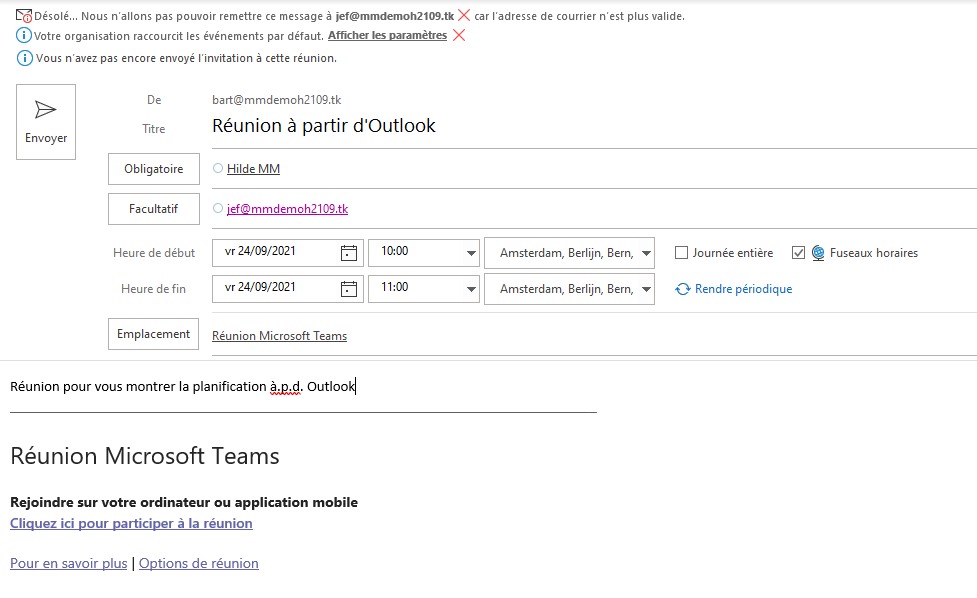Click presence circle next to Hilde MM
The width and height of the screenshot is (977, 598).
pyautogui.click(x=218, y=168)
